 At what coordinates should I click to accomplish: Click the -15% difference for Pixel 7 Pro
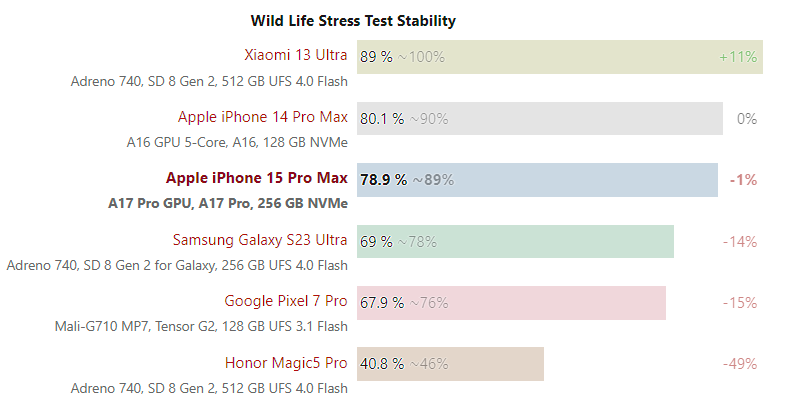(740, 303)
